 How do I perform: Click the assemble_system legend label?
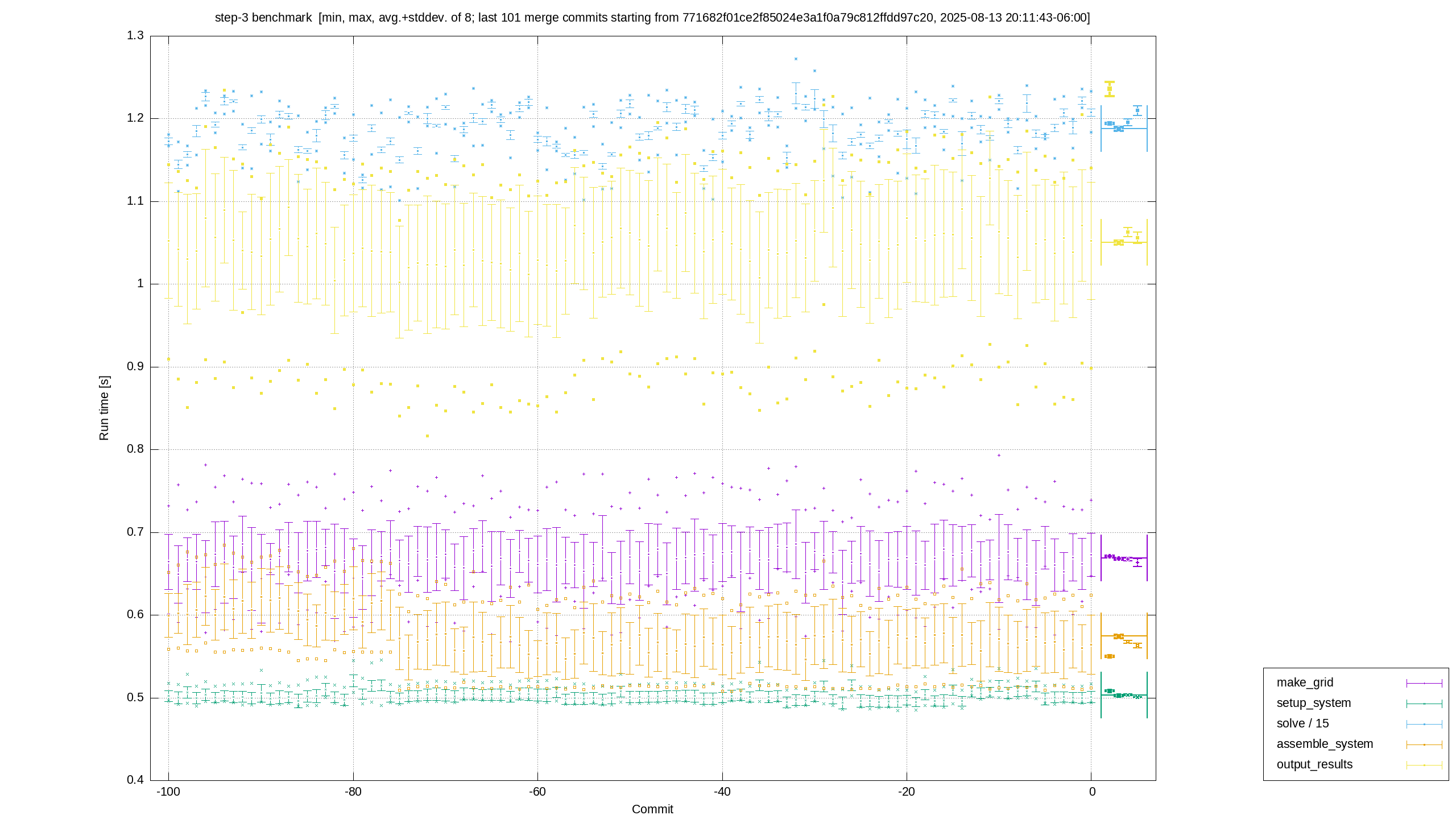click(1325, 744)
